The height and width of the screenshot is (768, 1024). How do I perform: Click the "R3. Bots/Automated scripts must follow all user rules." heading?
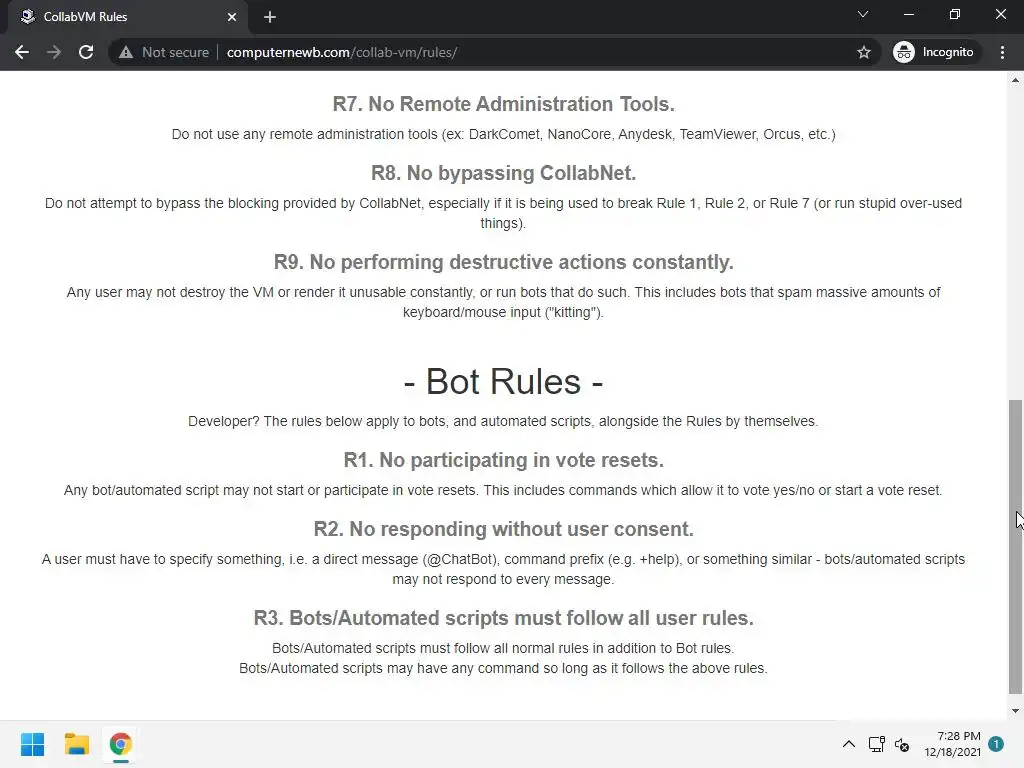[x=504, y=618]
